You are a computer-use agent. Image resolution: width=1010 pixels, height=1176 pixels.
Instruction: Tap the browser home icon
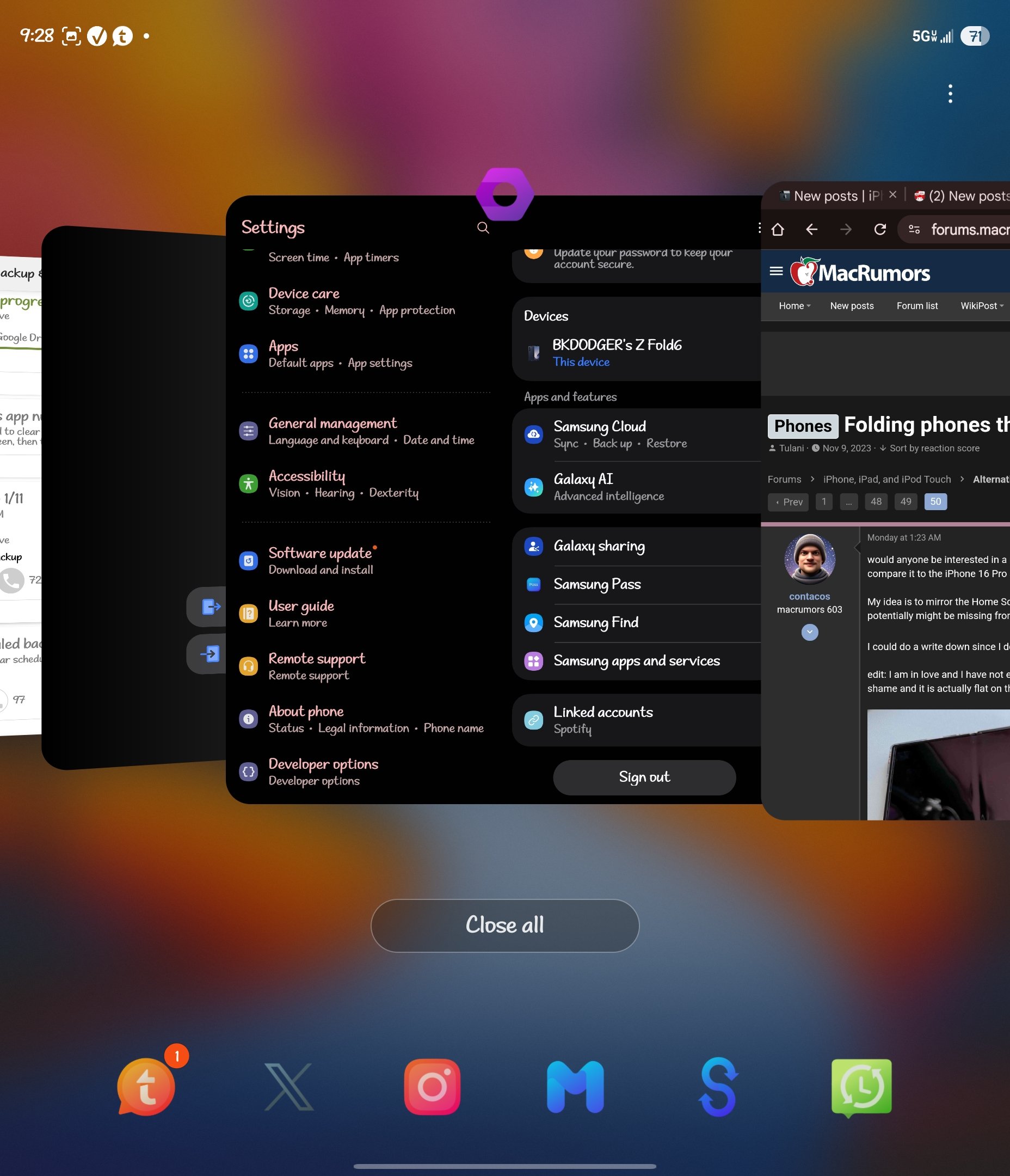click(778, 229)
